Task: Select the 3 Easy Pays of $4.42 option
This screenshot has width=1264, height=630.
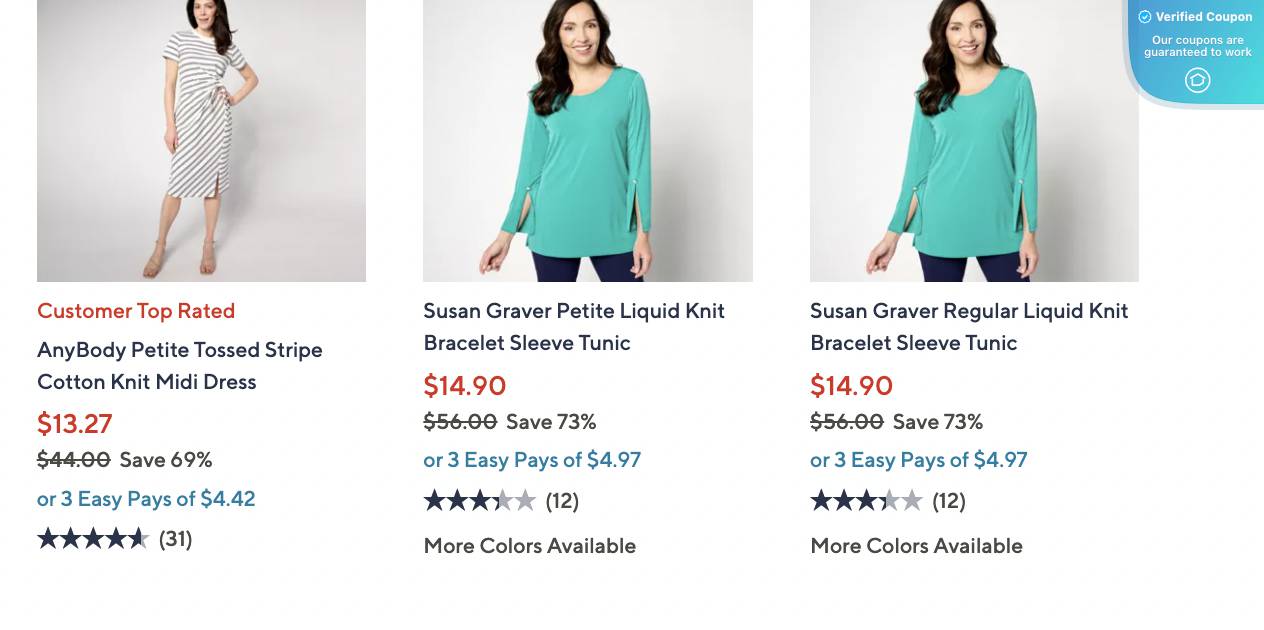Action: pos(146,499)
